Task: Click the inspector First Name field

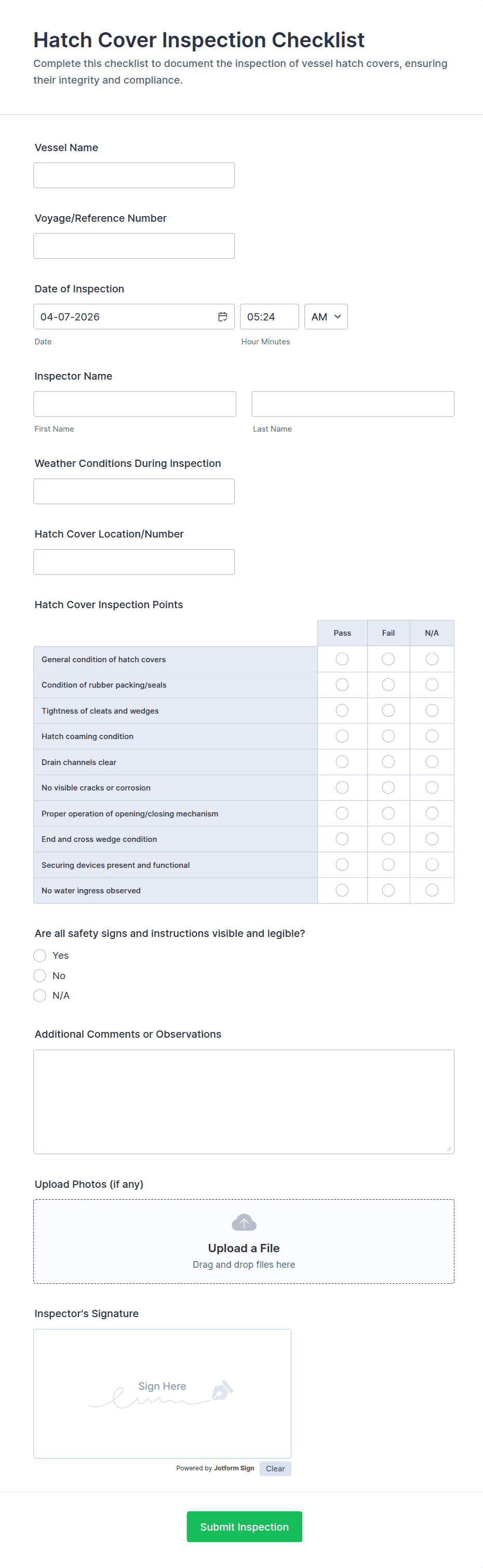Action: pyautogui.click(x=135, y=404)
